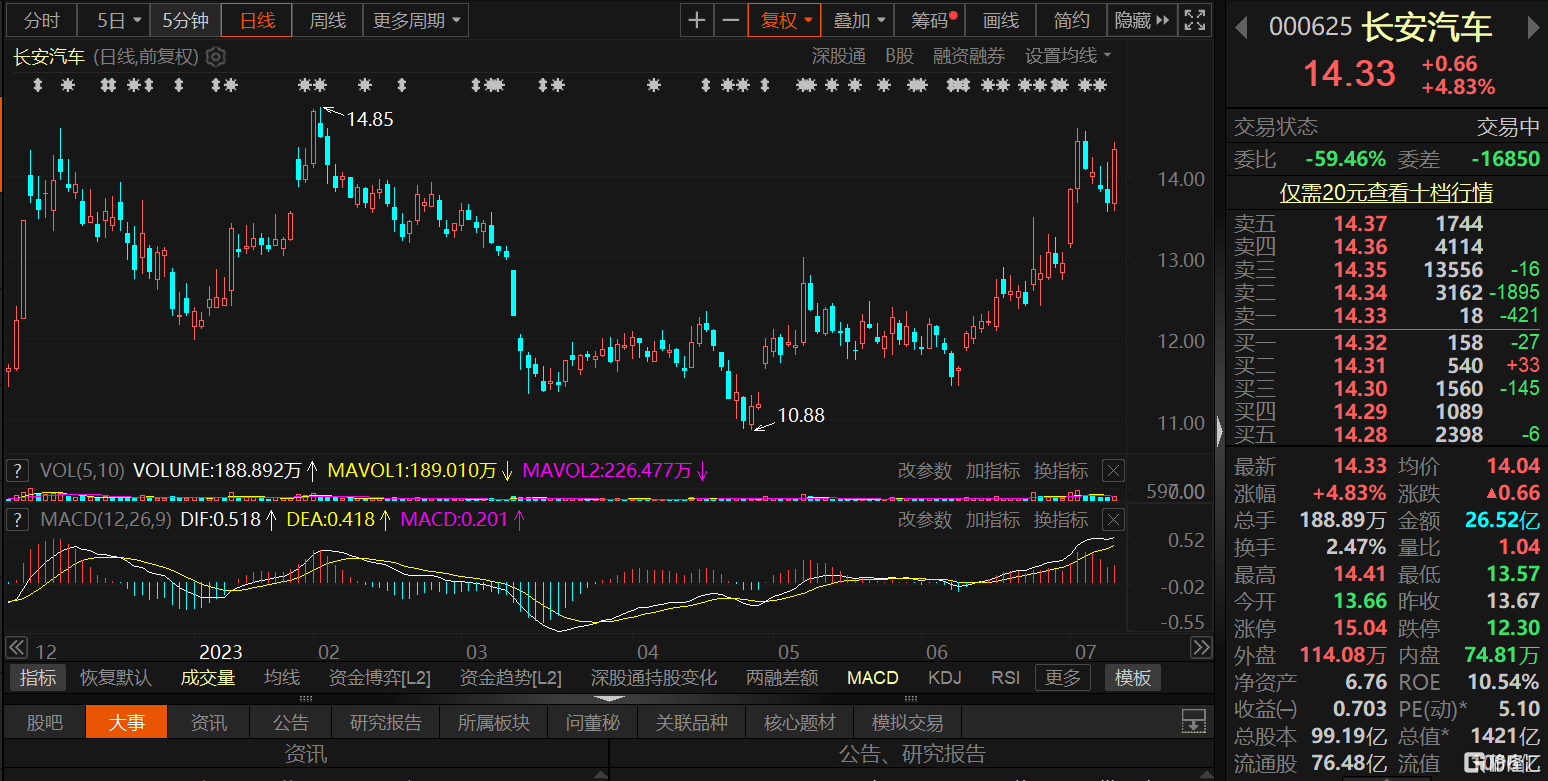Switch to 资讯 tab
The image size is (1548, 781).
click(x=208, y=722)
